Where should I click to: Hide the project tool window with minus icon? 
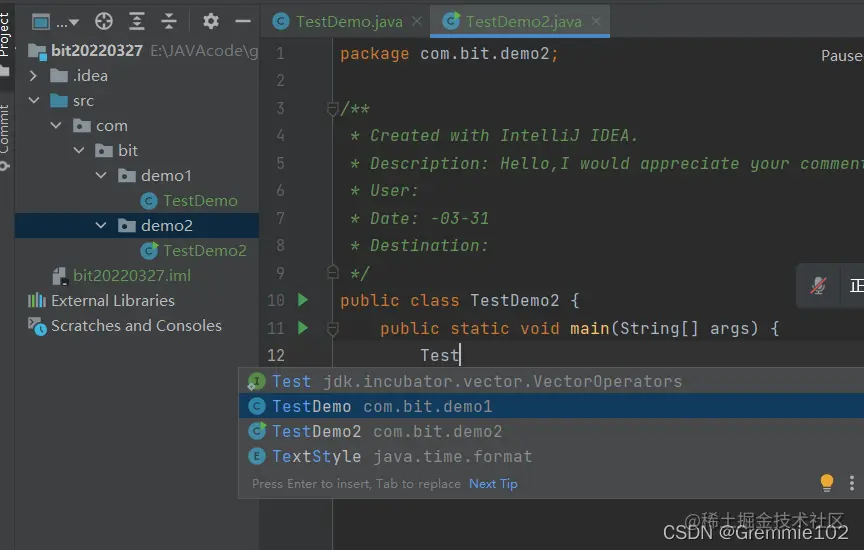coord(242,21)
